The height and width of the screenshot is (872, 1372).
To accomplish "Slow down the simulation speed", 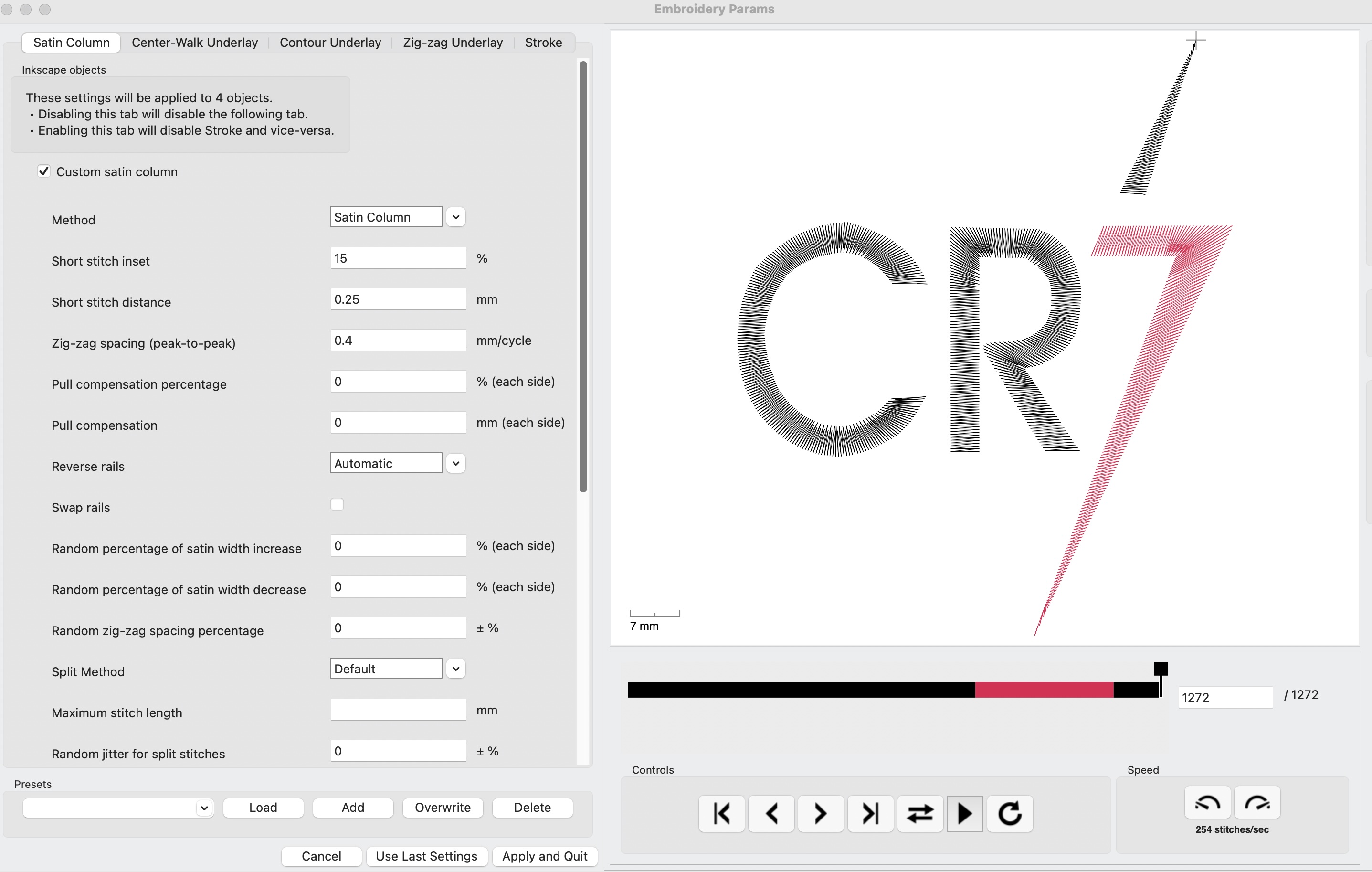I will pyautogui.click(x=1207, y=802).
